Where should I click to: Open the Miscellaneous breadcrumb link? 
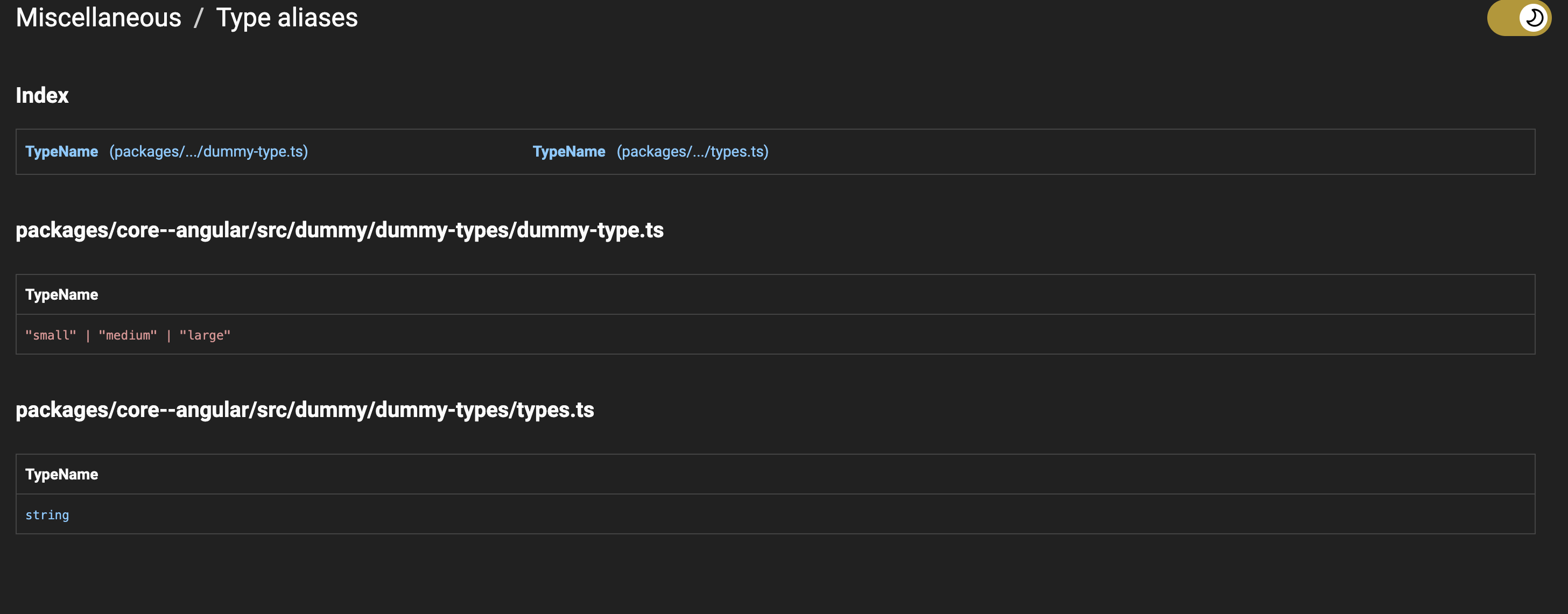[98, 18]
